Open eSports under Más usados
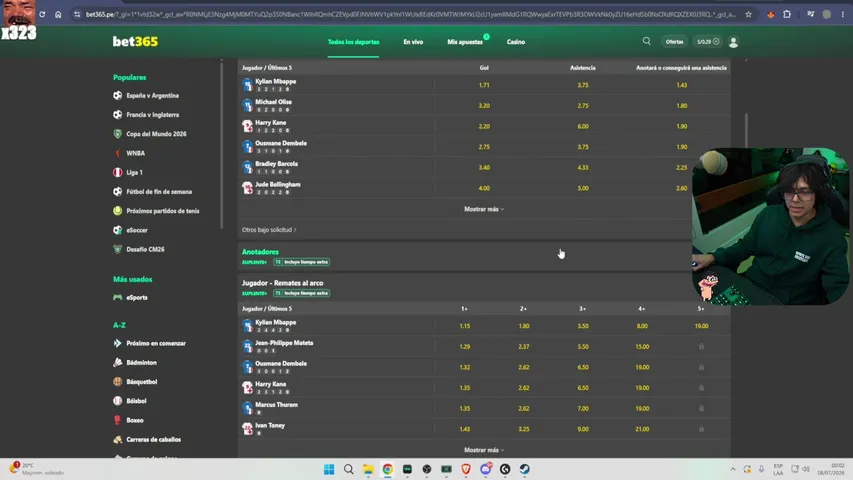 coord(137,298)
